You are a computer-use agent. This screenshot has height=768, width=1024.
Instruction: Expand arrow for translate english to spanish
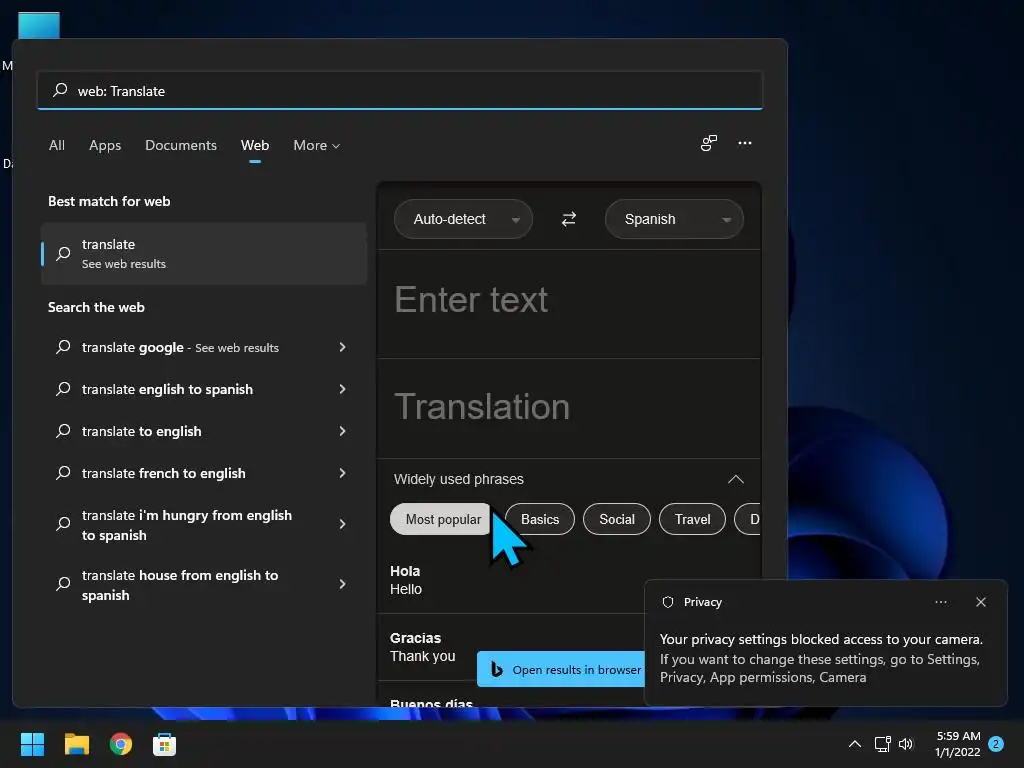click(342, 389)
